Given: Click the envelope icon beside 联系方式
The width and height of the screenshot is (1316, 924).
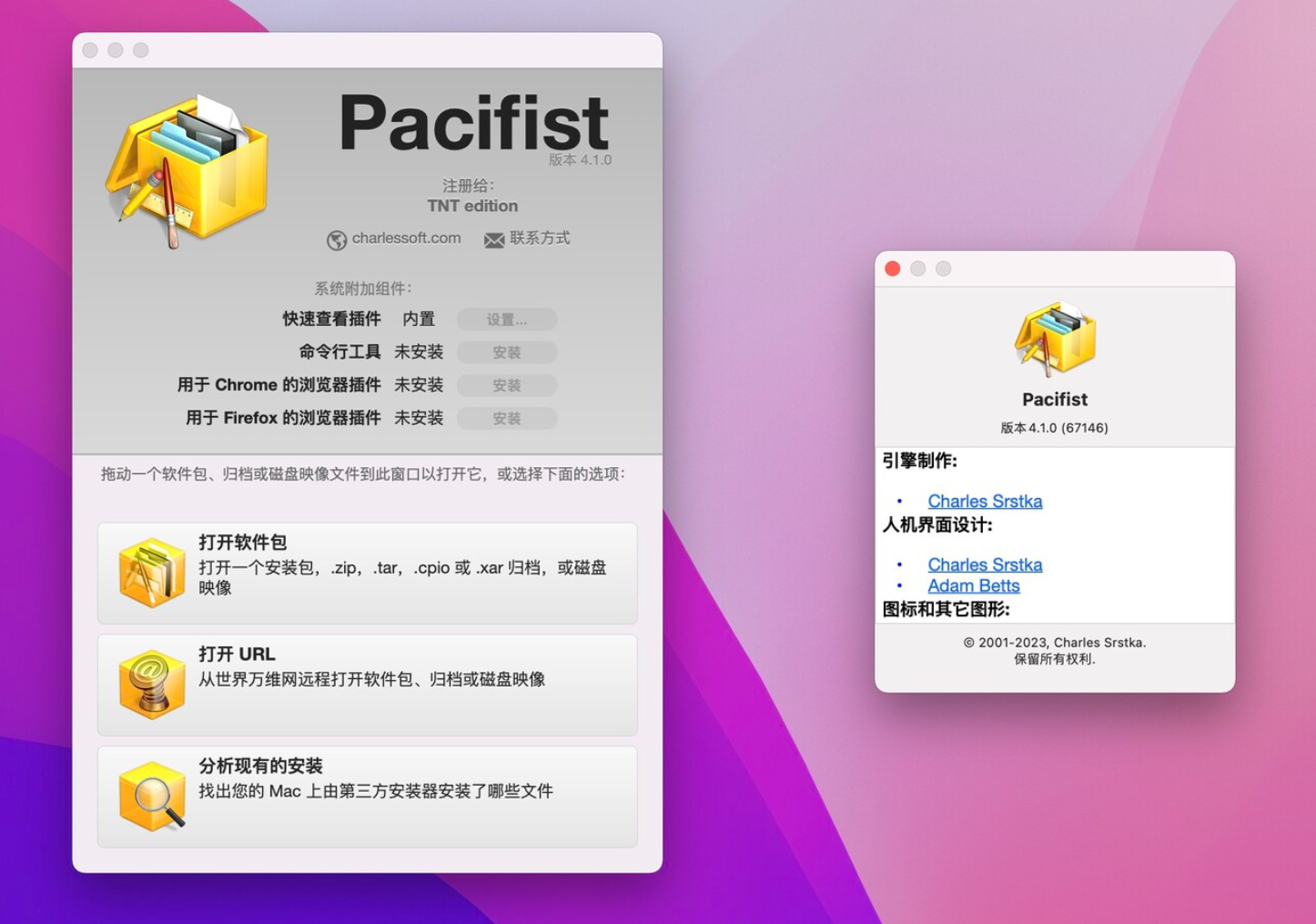Looking at the screenshot, I should coord(494,239).
